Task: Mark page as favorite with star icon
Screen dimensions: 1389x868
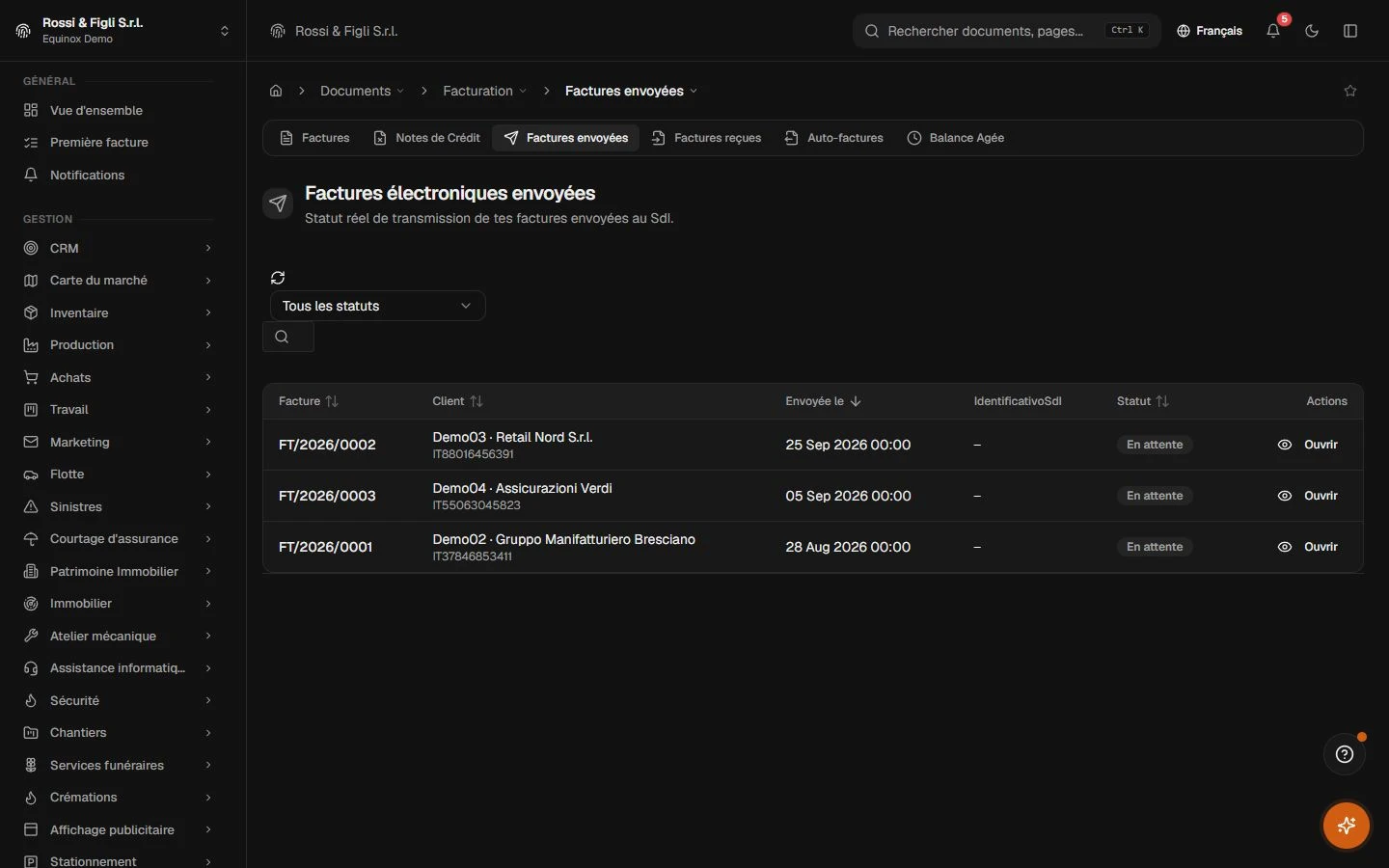Action: pos(1350,91)
